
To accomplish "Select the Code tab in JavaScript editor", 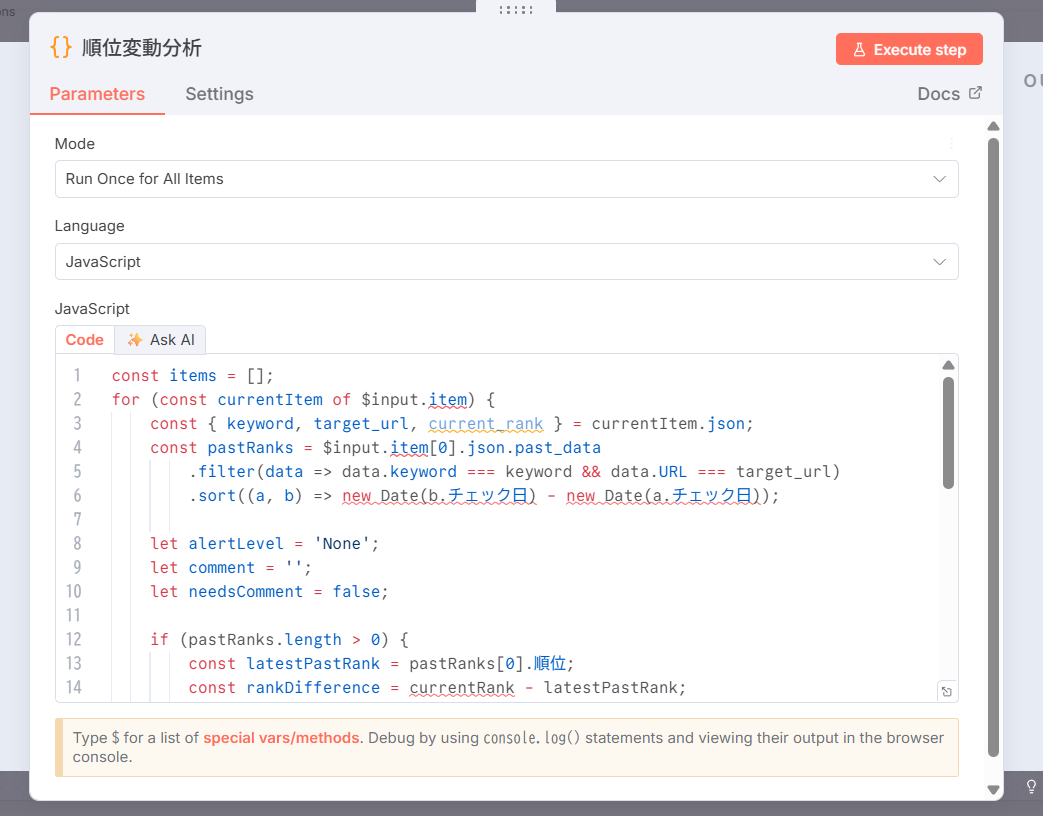I will point(84,340).
